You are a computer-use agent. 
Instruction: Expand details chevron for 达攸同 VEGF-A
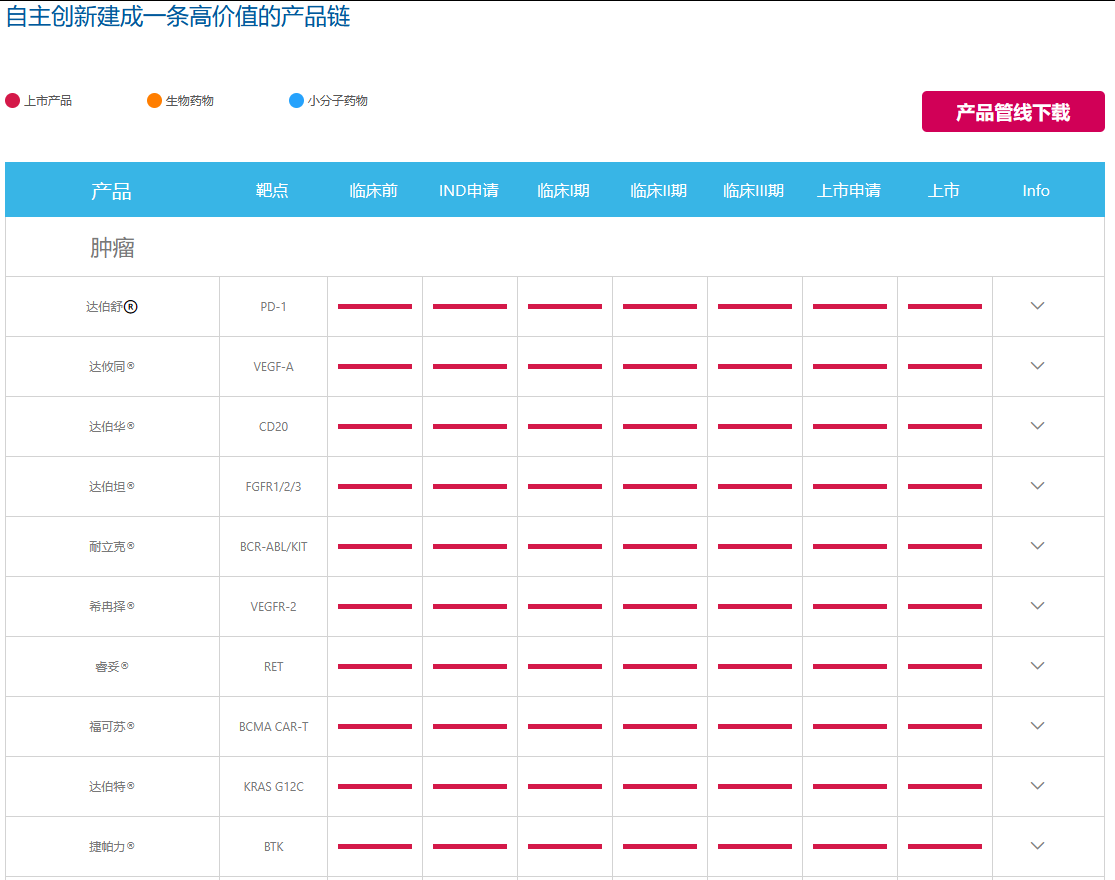click(x=1037, y=366)
